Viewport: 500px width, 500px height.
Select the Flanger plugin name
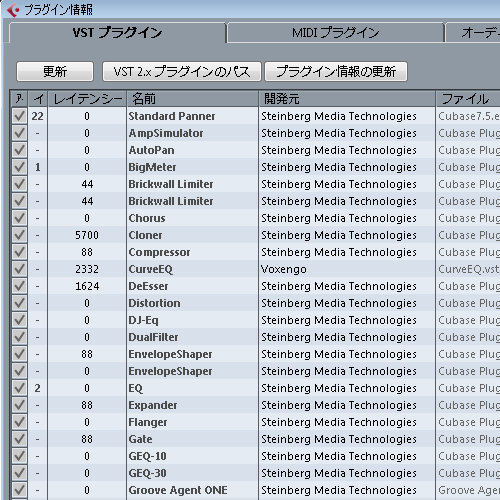pos(148,422)
